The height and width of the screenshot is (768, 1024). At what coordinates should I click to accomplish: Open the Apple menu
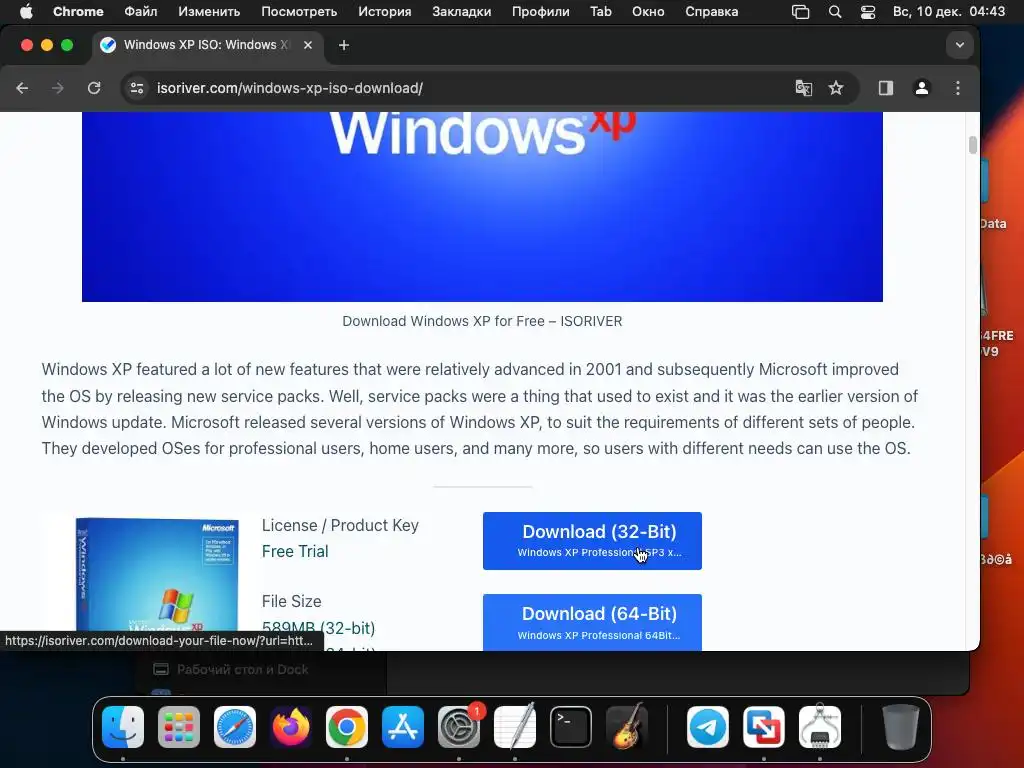click(26, 12)
